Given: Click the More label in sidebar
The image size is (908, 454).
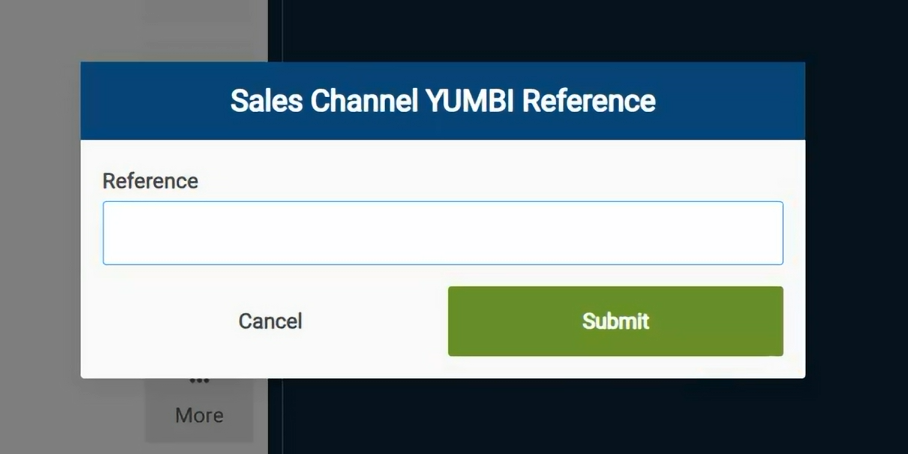Looking at the screenshot, I should 199,415.
